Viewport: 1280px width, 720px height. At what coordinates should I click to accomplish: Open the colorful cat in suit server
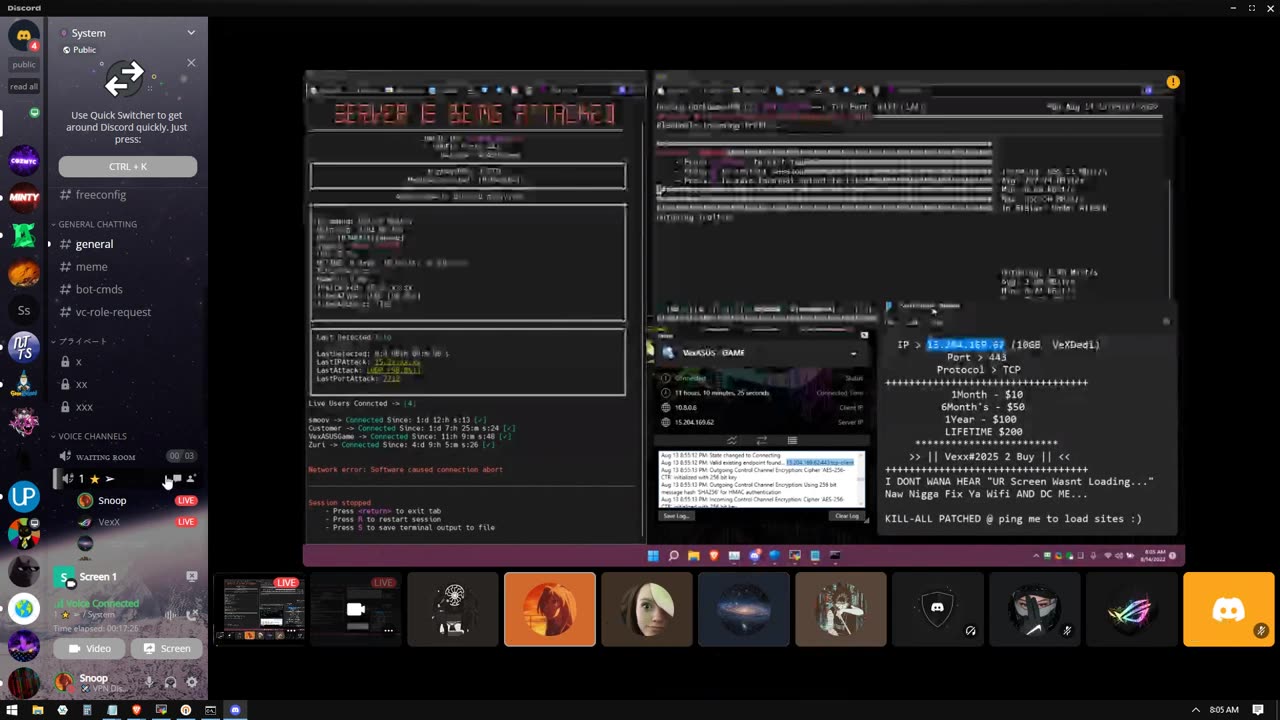click(24, 534)
